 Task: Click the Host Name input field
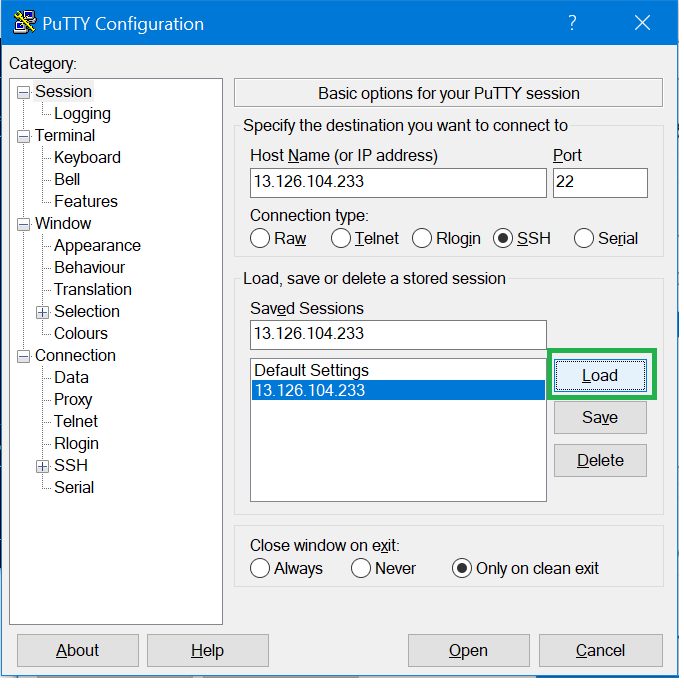398,183
